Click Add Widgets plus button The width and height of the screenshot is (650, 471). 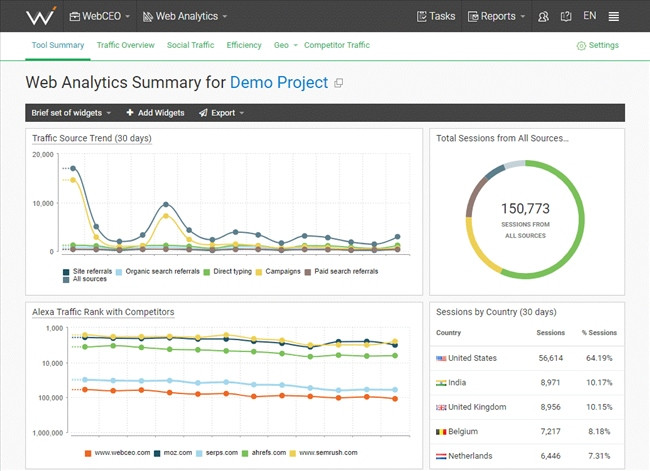point(155,113)
